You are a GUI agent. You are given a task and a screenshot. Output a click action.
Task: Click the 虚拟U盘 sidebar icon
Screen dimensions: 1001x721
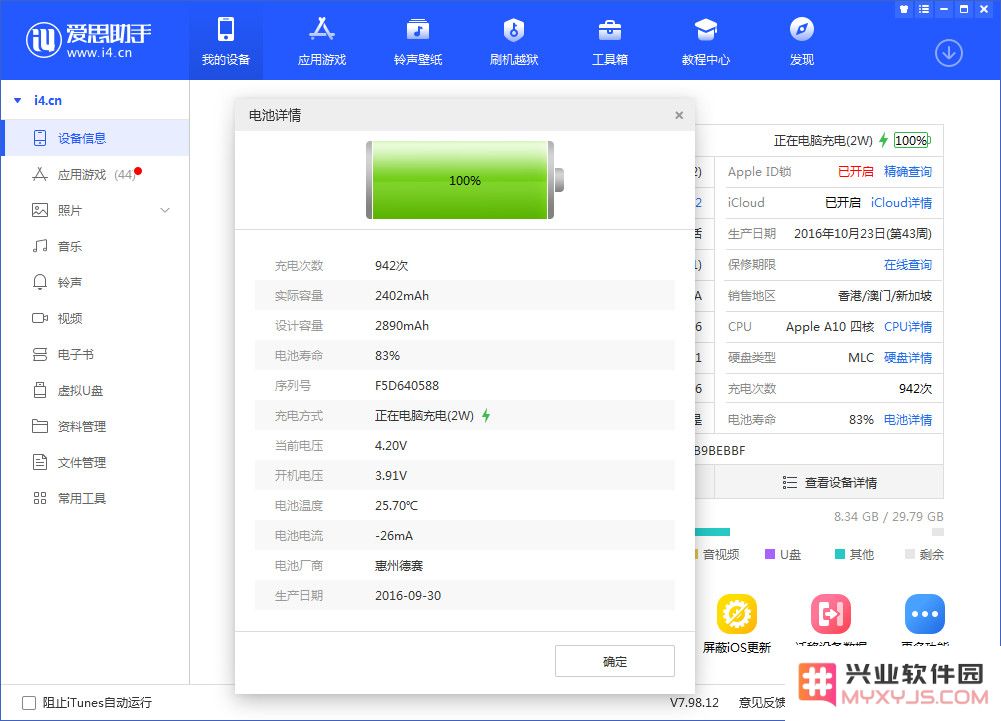click(40, 390)
